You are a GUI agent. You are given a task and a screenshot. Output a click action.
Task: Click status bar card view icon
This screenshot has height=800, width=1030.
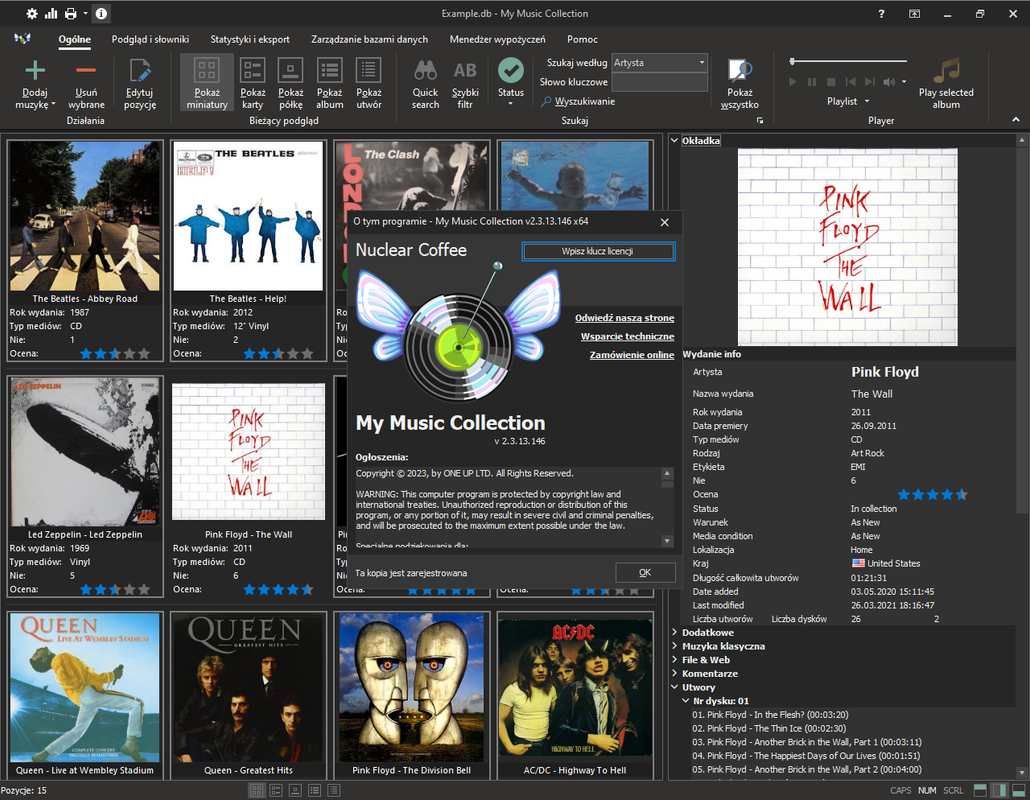(276, 790)
